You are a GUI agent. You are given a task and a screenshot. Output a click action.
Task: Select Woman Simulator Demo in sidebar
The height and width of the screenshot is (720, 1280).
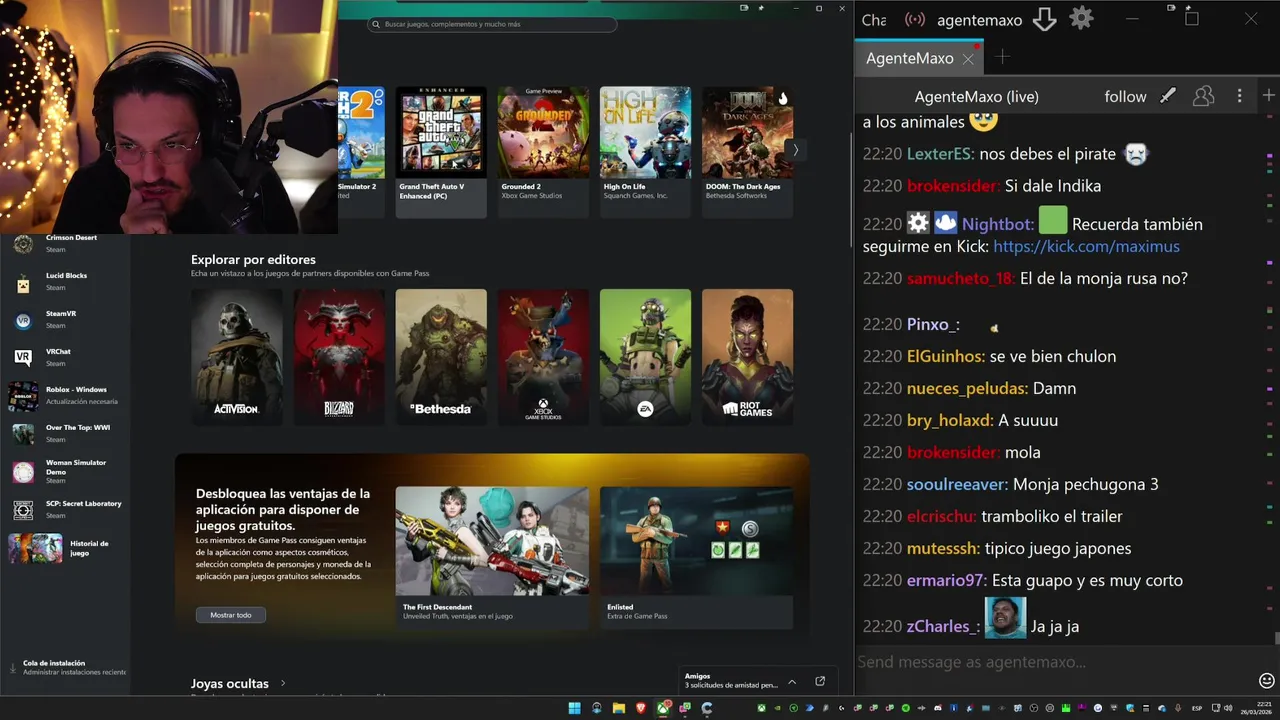pos(66,471)
